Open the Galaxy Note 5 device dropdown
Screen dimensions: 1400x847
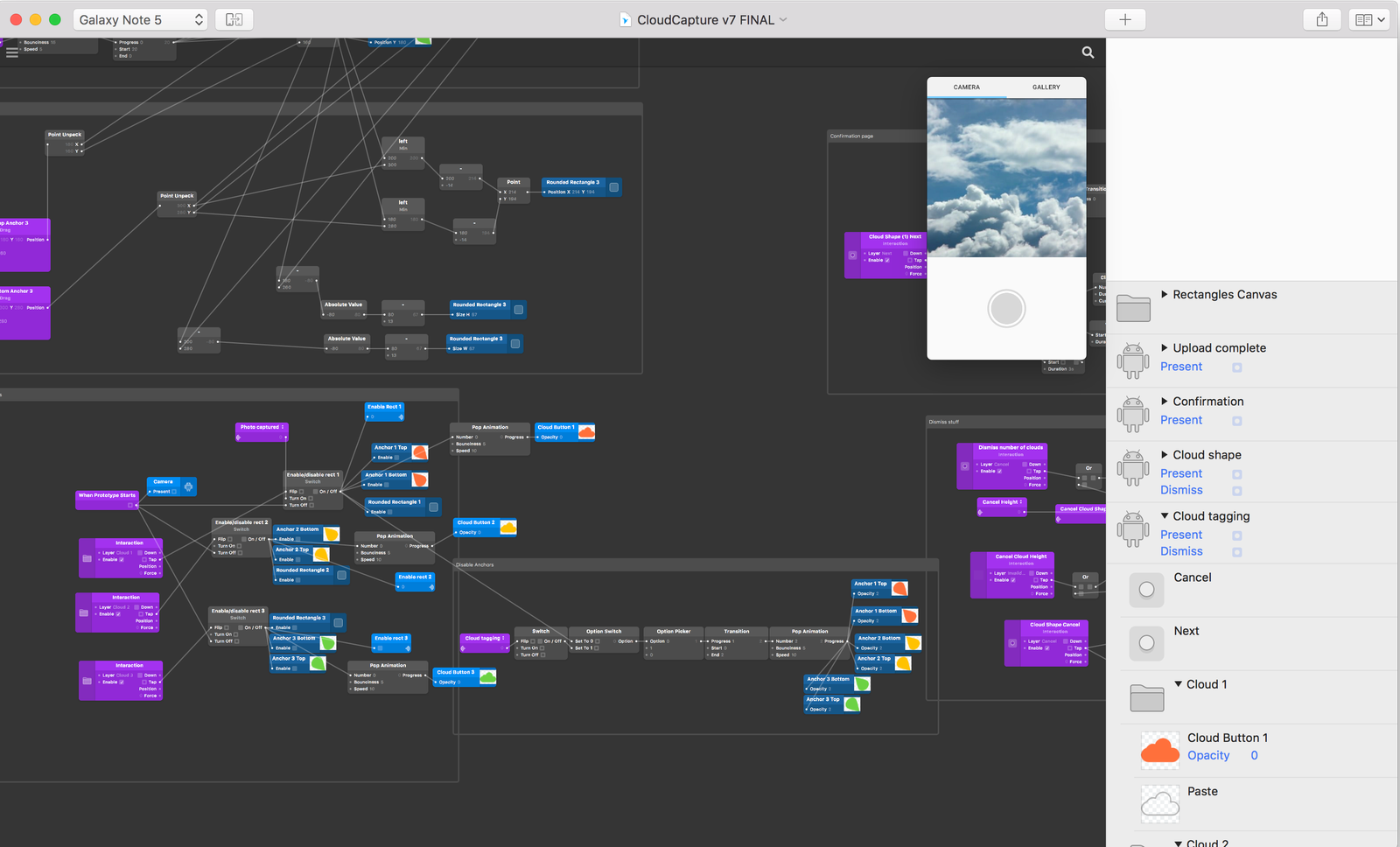[140, 19]
